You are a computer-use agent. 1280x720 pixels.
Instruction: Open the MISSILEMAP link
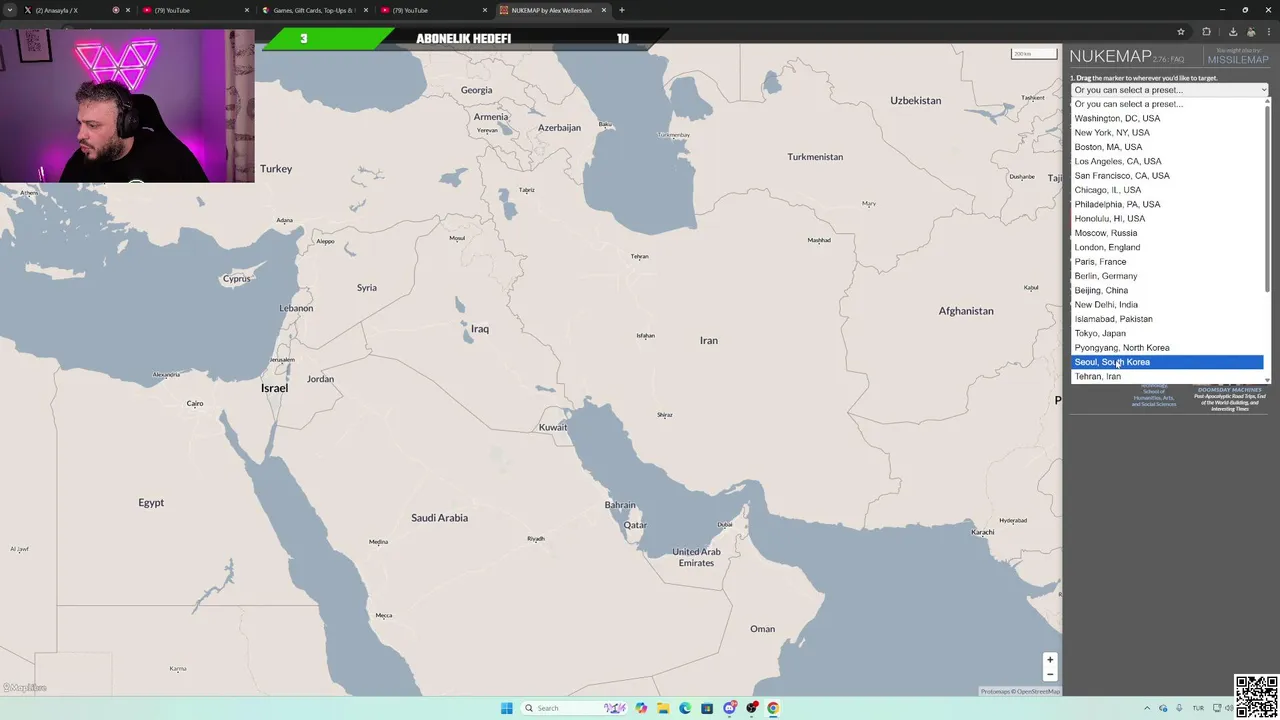1238,59
